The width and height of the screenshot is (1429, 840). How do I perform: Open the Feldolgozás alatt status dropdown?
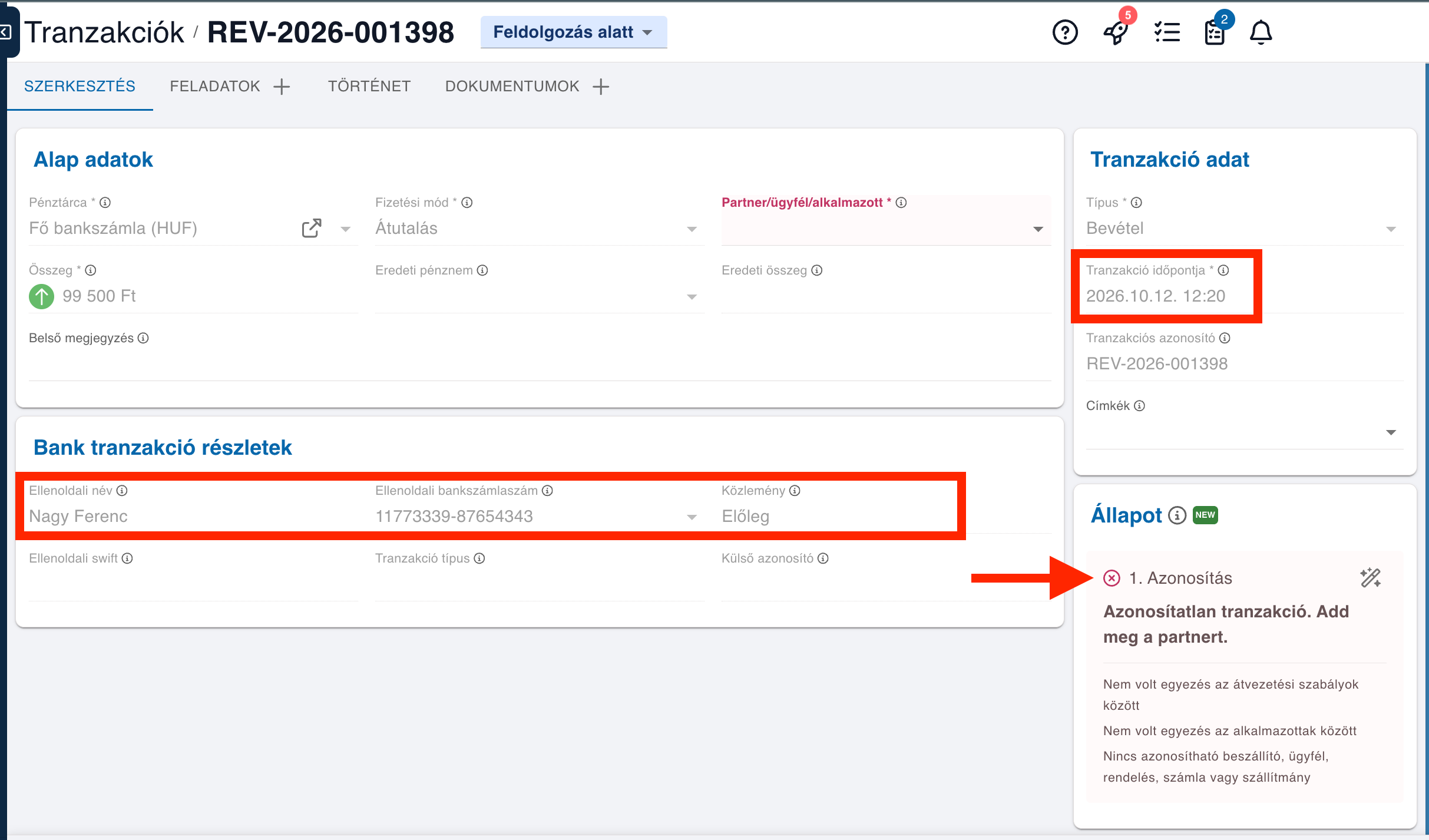[x=574, y=32]
